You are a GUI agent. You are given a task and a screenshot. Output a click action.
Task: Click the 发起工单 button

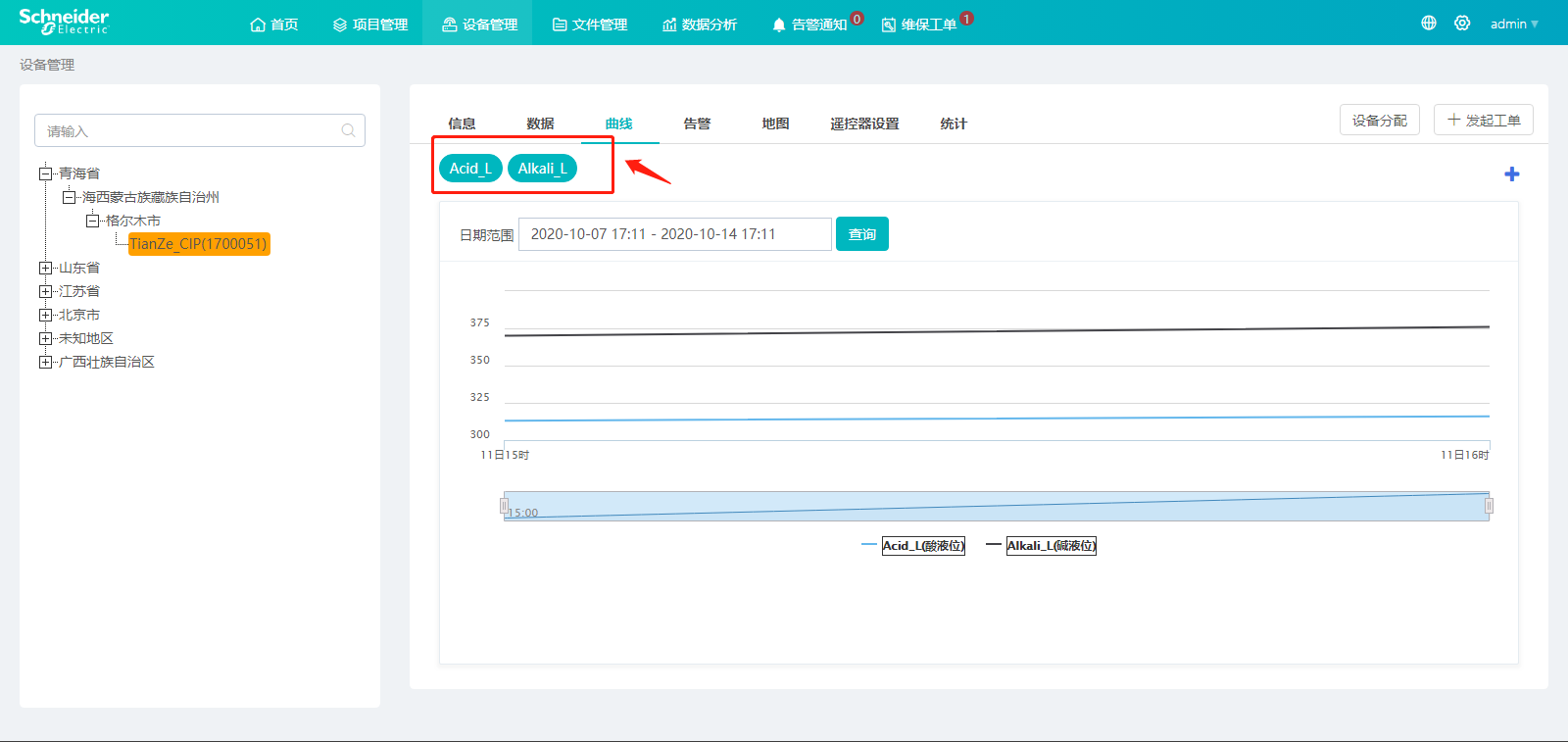(x=1483, y=120)
